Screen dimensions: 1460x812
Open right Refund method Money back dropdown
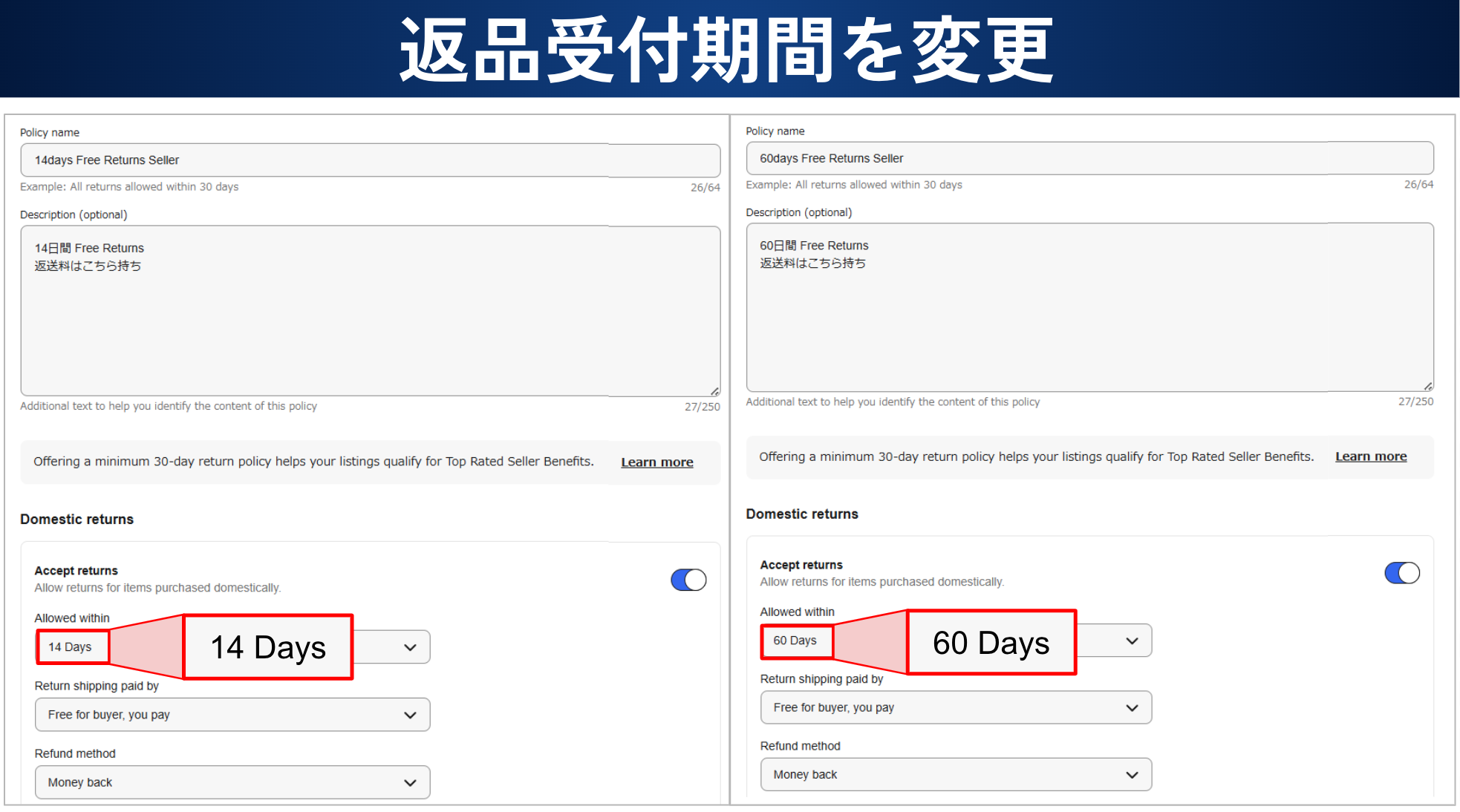pyautogui.click(x=955, y=774)
